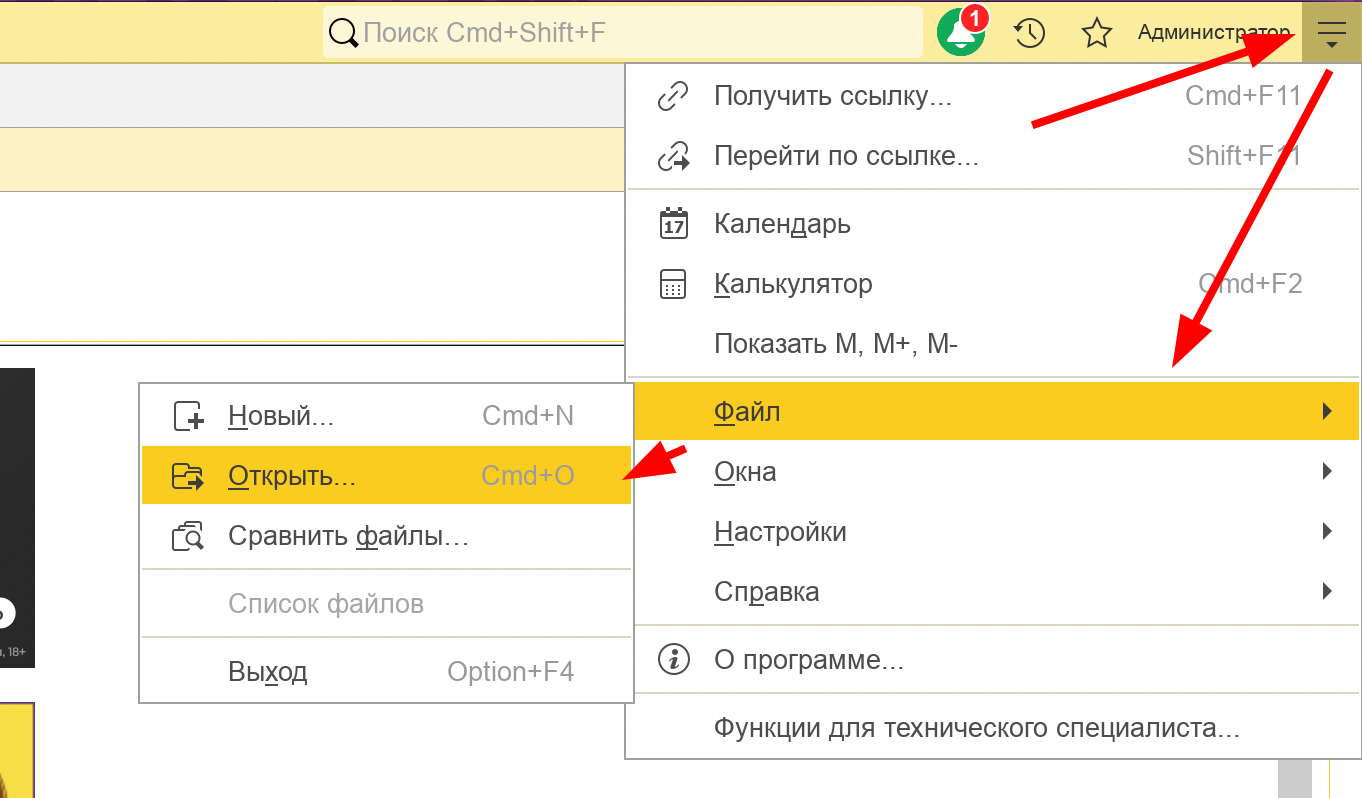Click the calendar icon showing 17
Screen dimensions: 1362x798
[x=674, y=223]
